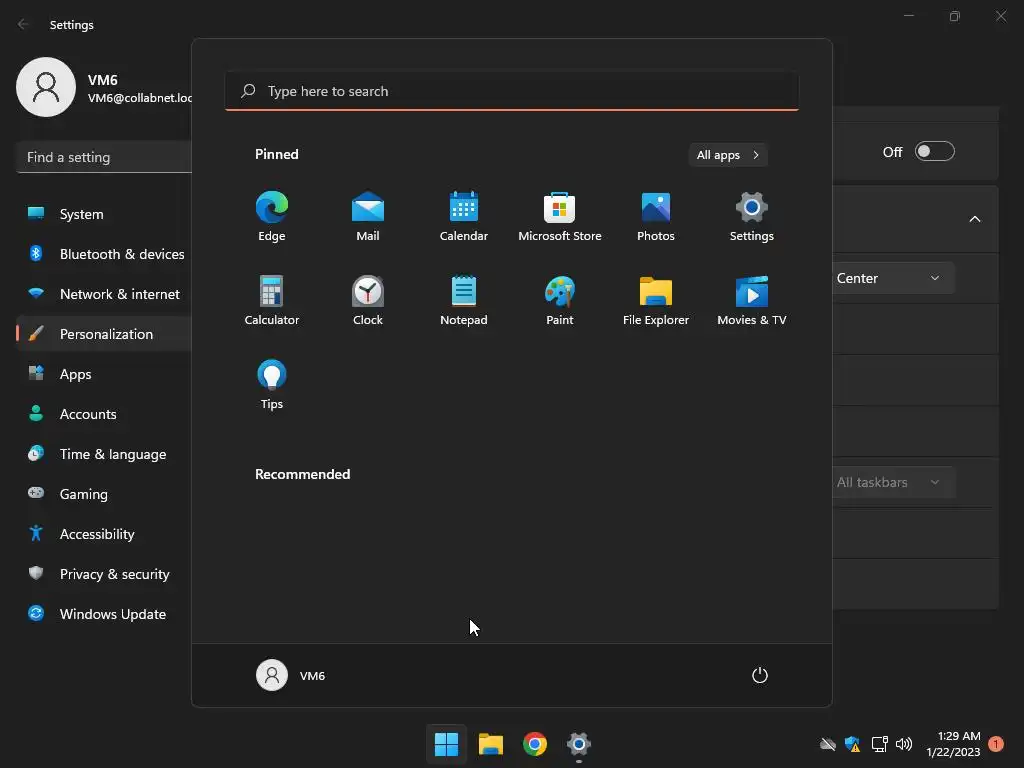Select System in Settings sidebar
The height and width of the screenshot is (768, 1024).
[104, 214]
